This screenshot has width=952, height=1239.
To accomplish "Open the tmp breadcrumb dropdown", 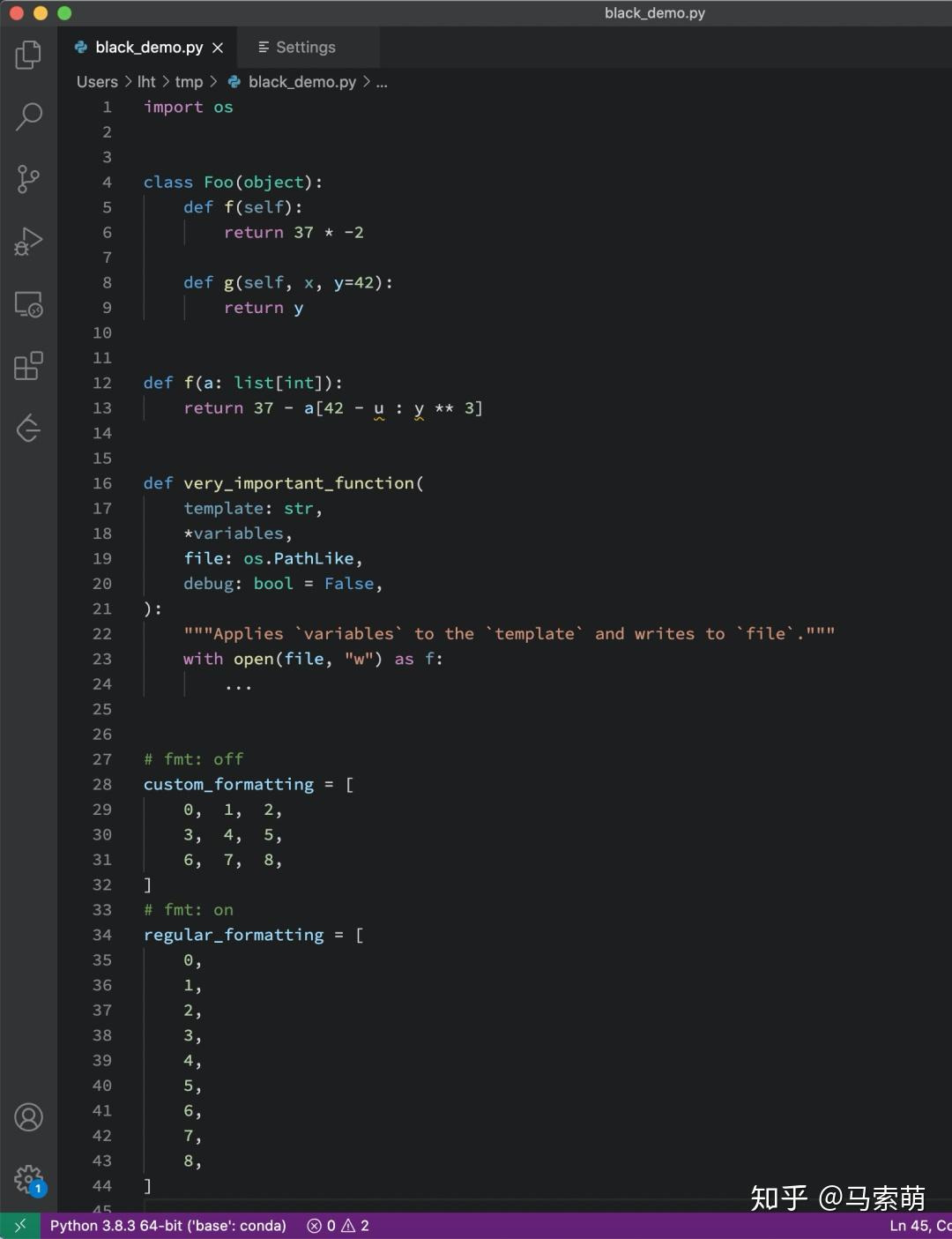I will tap(189, 81).
